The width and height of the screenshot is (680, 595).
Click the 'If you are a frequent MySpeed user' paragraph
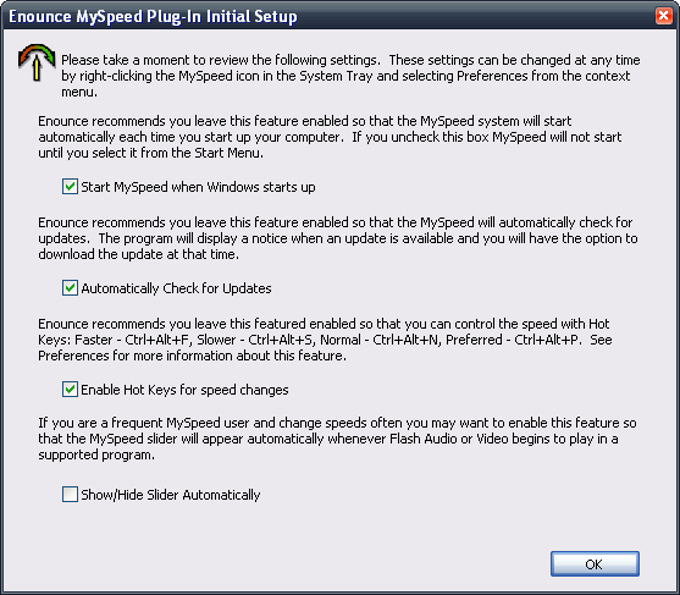click(337, 438)
